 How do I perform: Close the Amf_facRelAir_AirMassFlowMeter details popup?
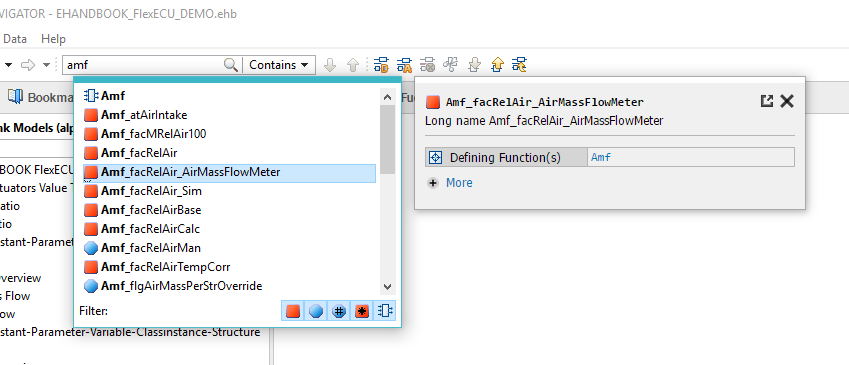[787, 101]
